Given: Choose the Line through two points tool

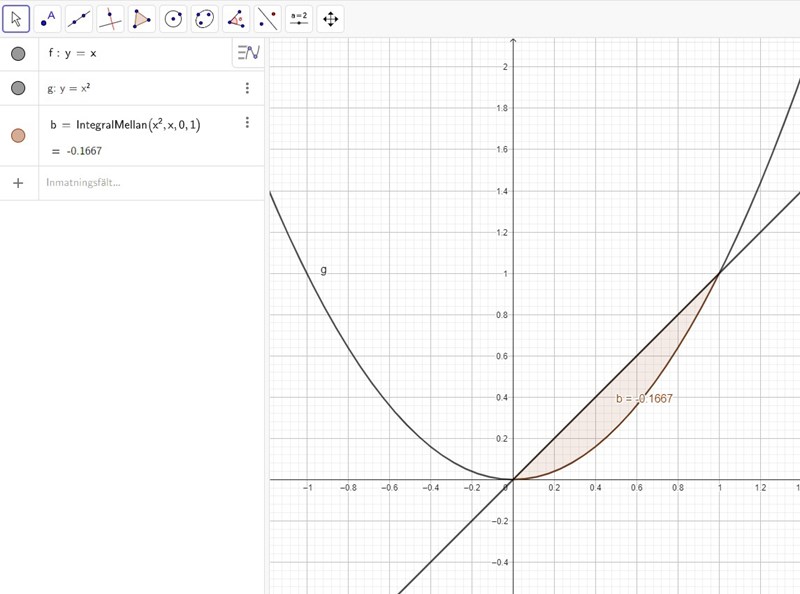Looking at the screenshot, I should point(79,18).
